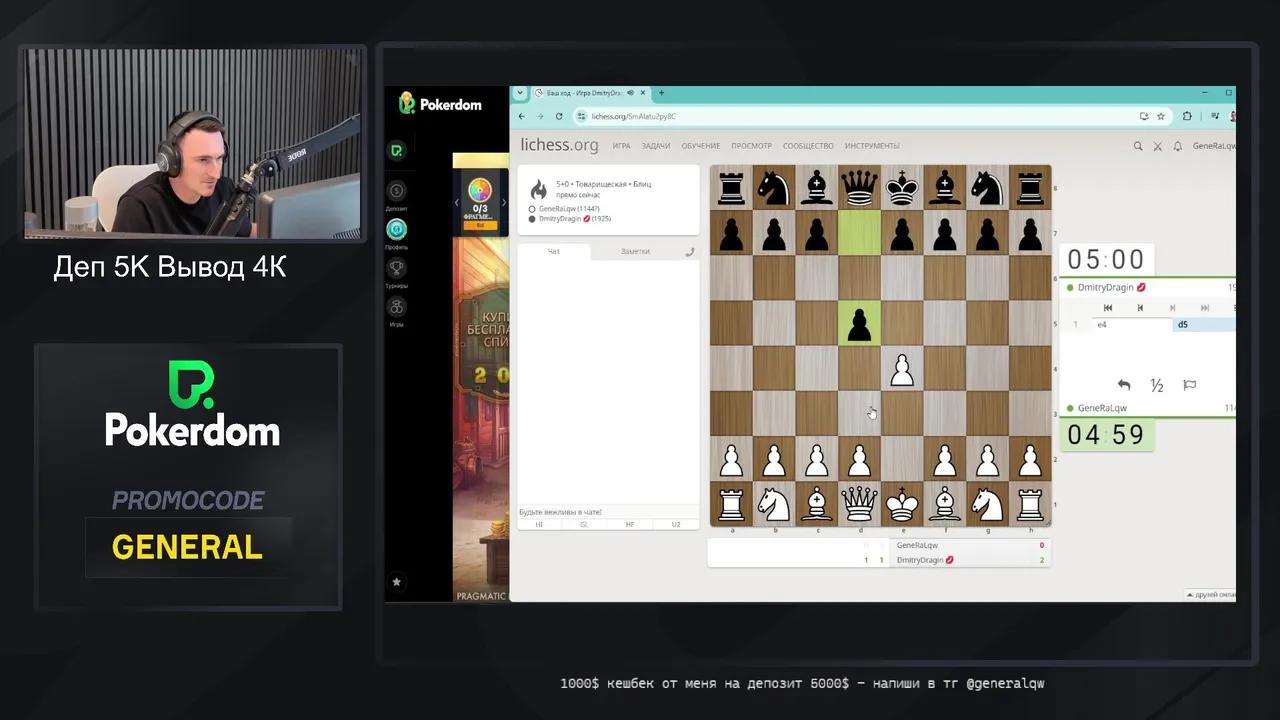Click the blitz flame icon in game info
Viewport: 1280px width, 720px height.
tap(538, 189)
